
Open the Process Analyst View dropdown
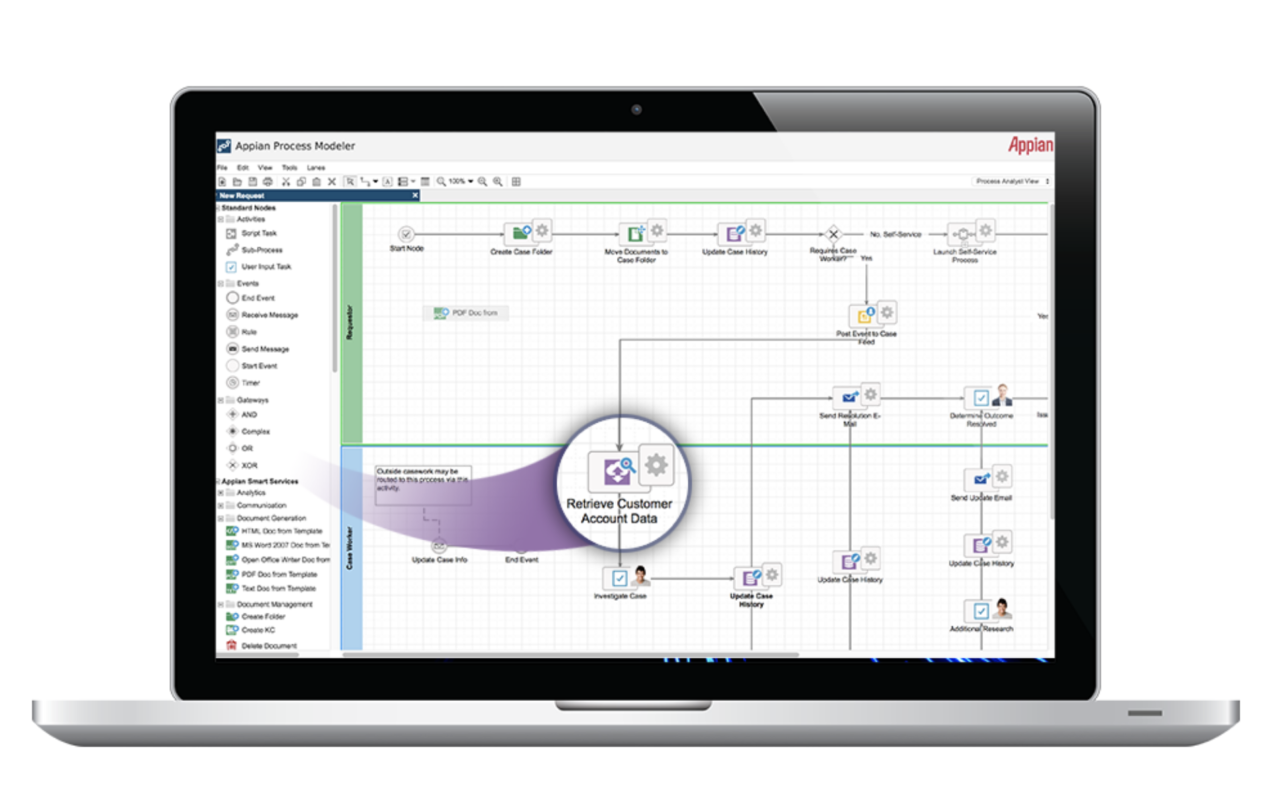click(x=1012, y=182)
